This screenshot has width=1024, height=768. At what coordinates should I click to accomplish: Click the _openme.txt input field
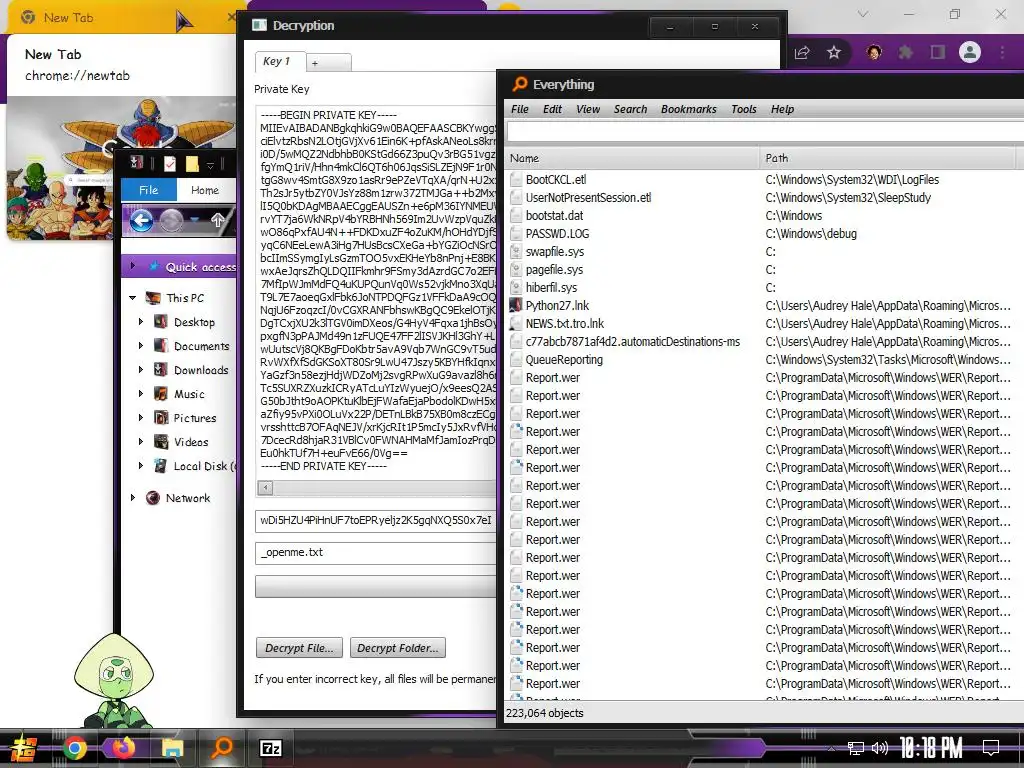coord(376,552)
